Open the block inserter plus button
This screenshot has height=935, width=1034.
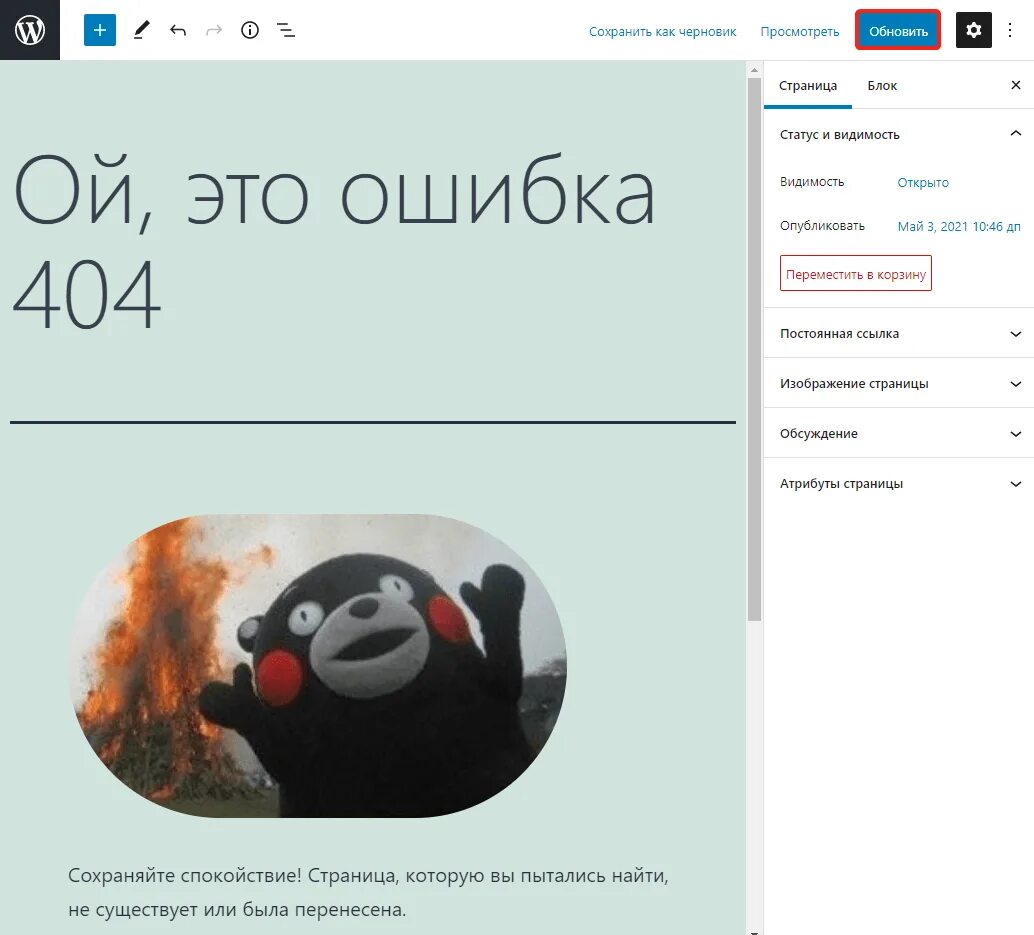100,30
